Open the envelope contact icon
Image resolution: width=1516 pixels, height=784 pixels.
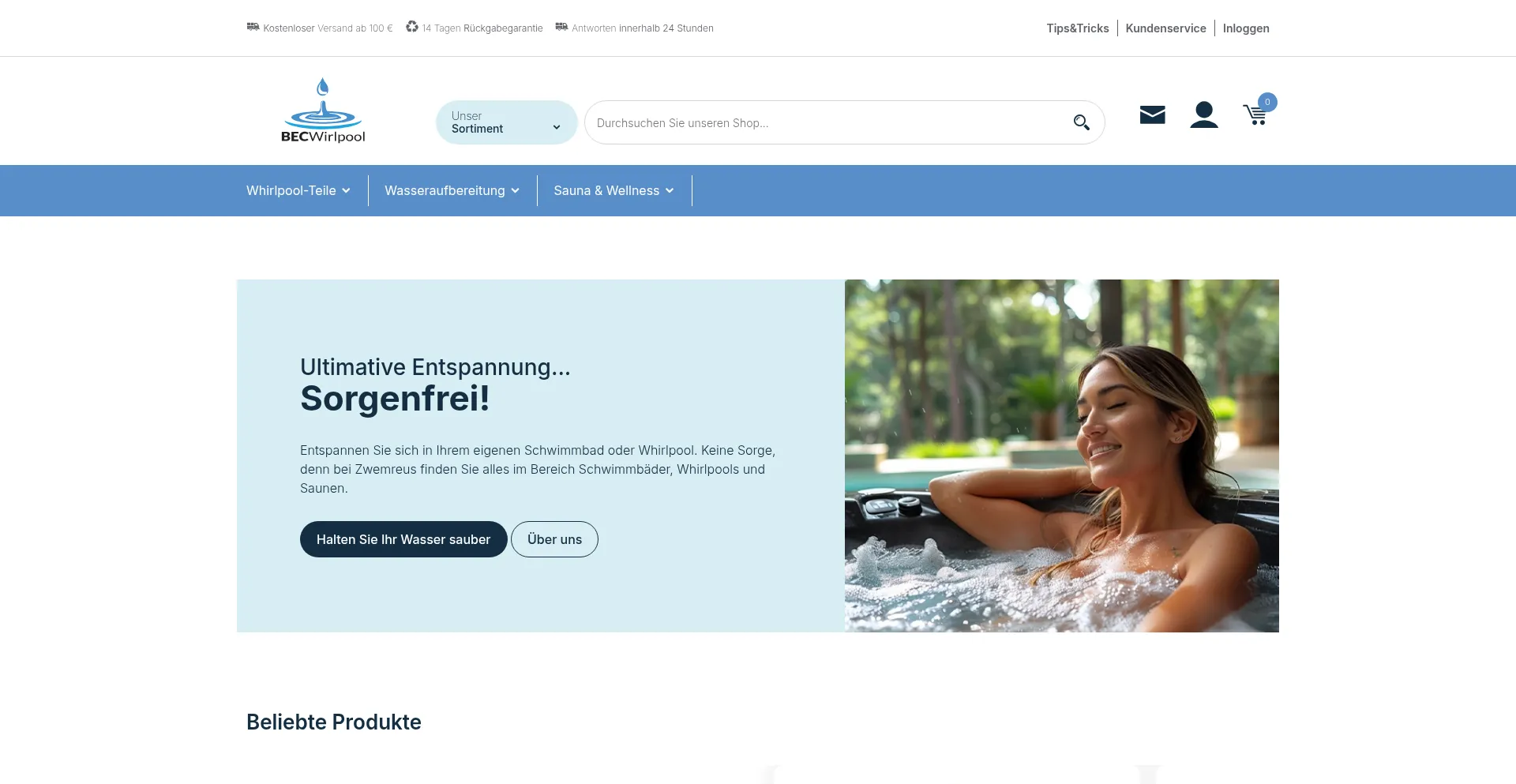click(1152, 115)
